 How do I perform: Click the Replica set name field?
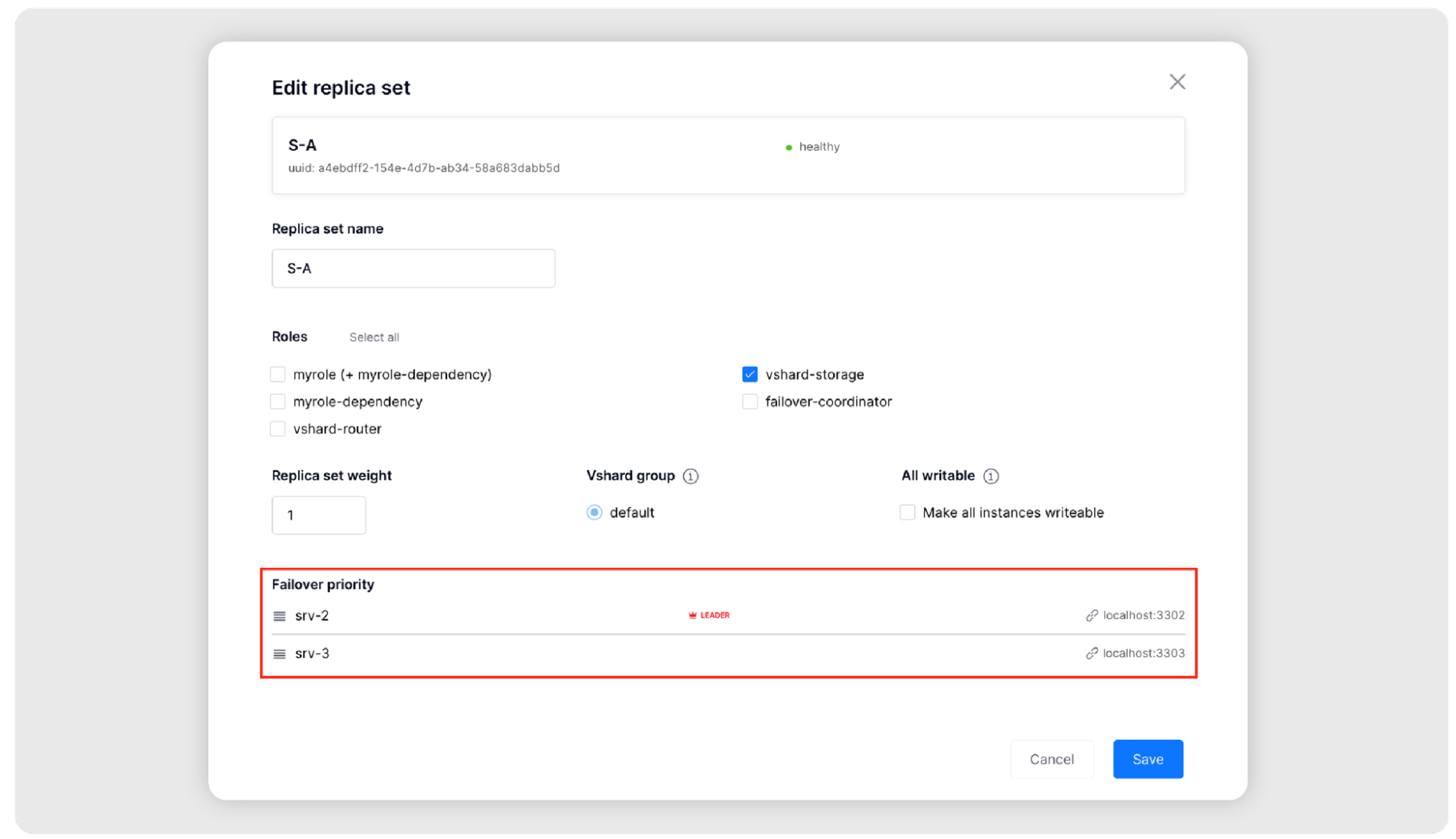[413, 269]
